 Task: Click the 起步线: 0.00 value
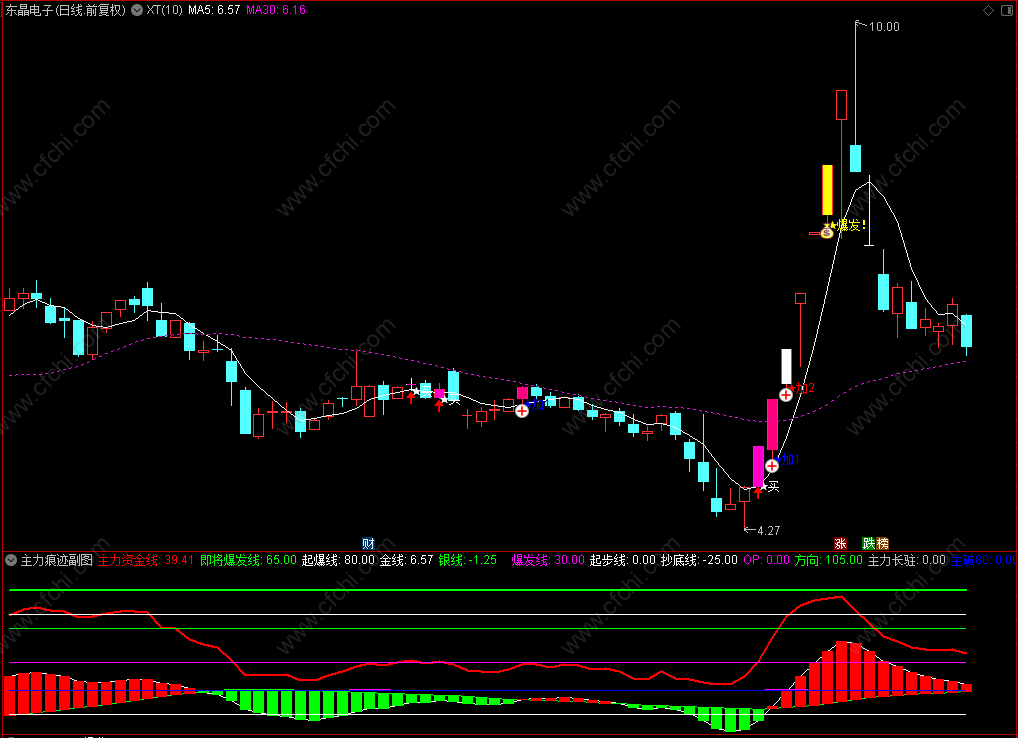tap(623, 560)
